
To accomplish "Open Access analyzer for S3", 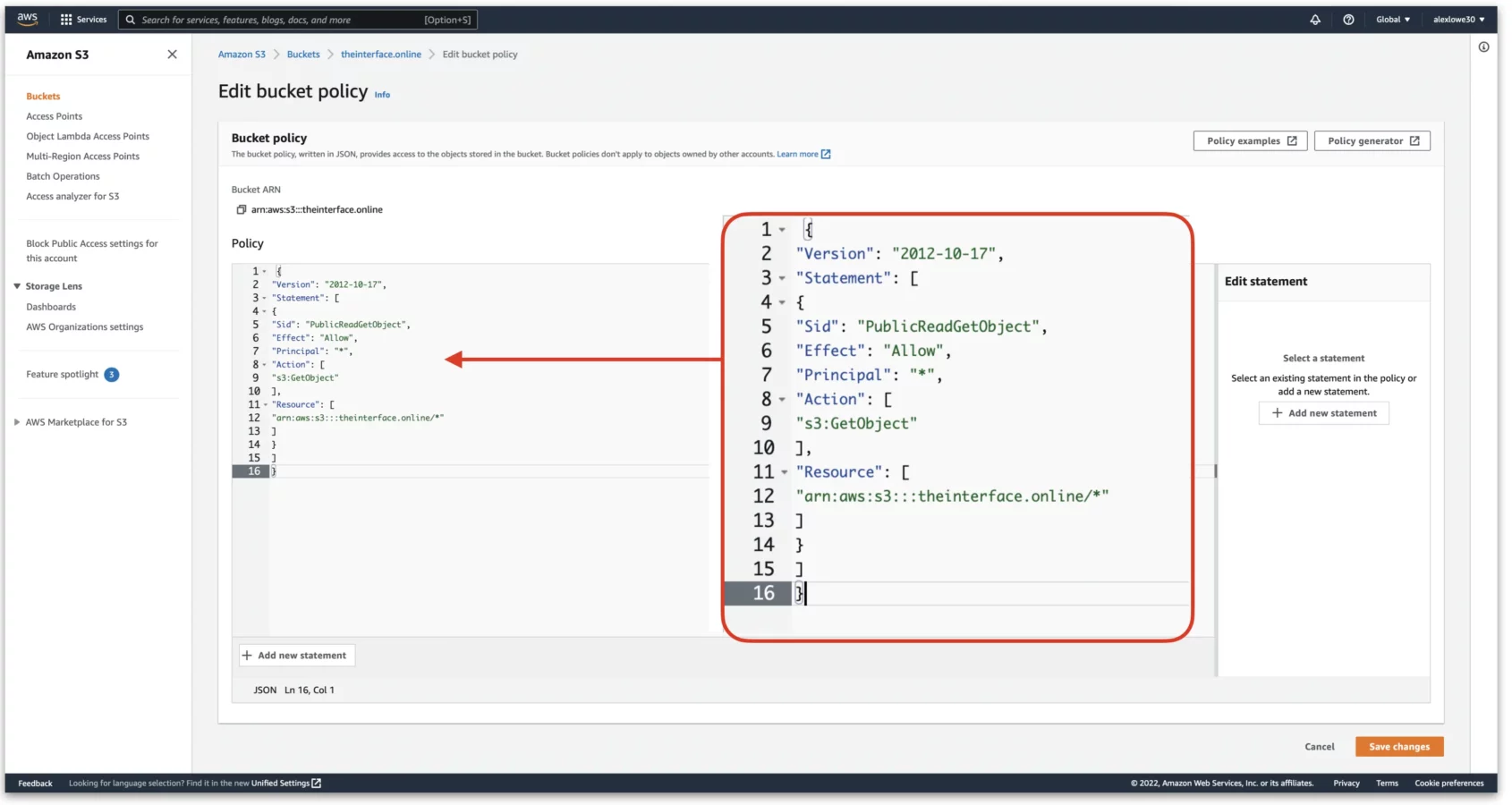I will point(72,197).
